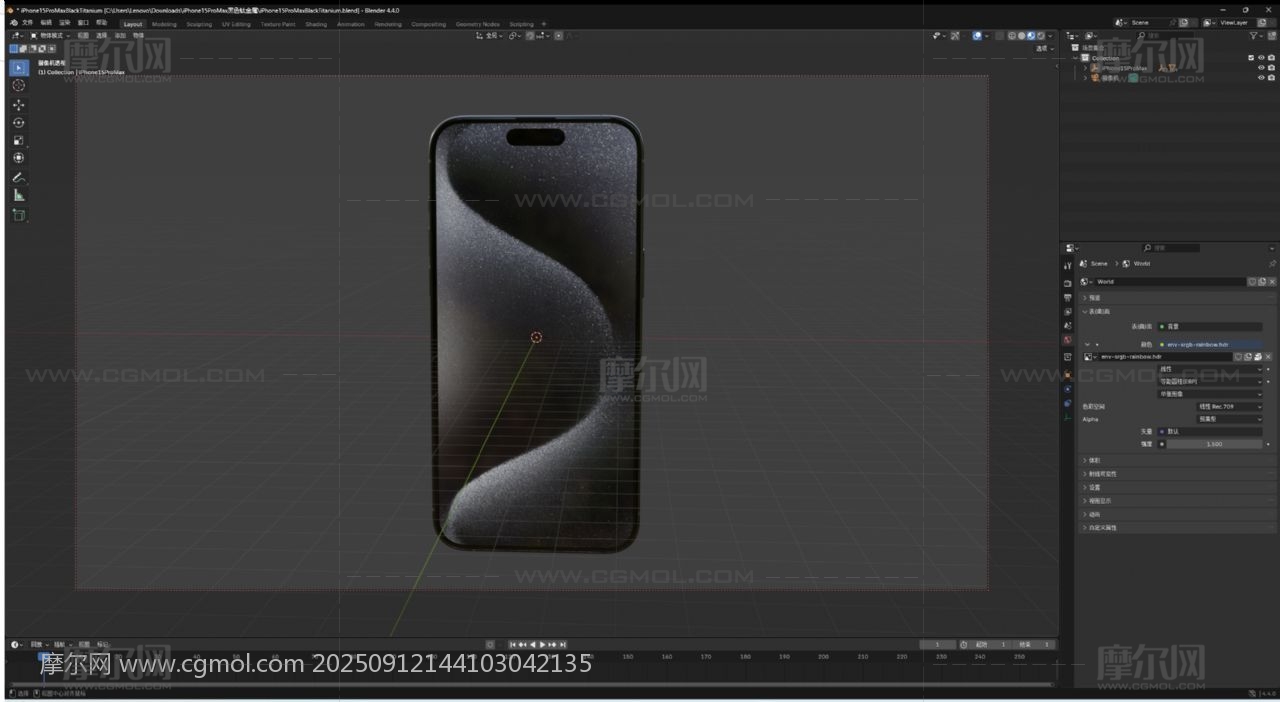
Task: Toggle viewport overlays
Action: click(977, 36)
